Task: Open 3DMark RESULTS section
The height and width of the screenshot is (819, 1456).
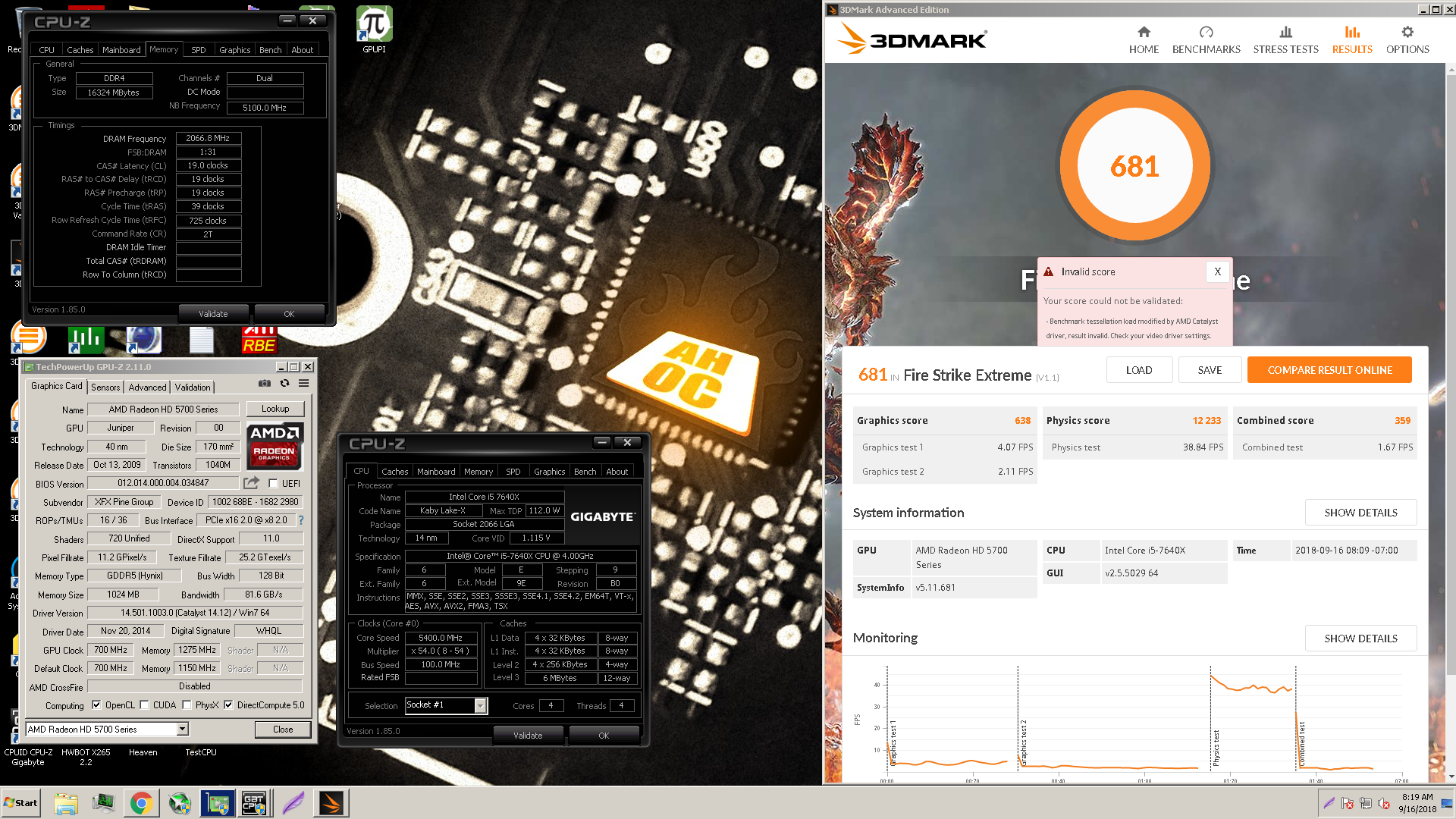Action: tap(1352, 40)
